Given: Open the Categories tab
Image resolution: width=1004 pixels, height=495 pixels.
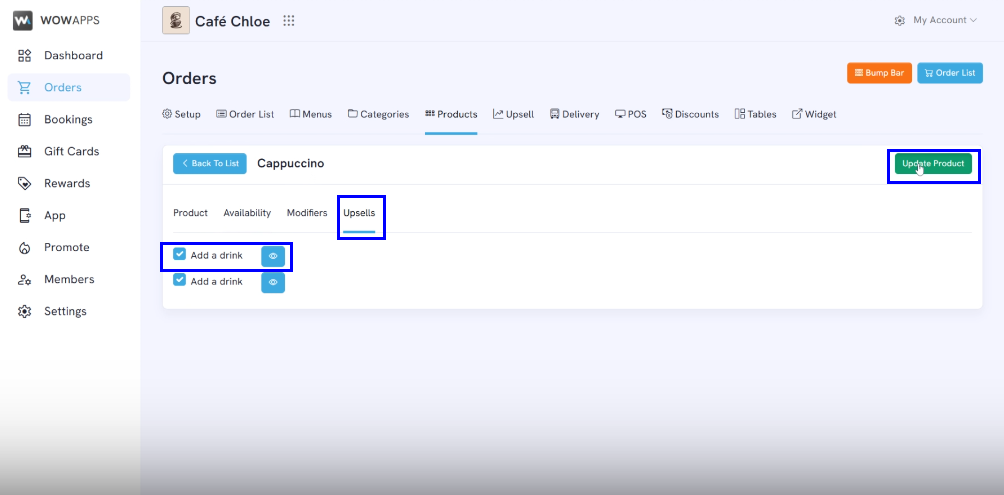Looking at the screenshot, I should click(x=378, y=114).
